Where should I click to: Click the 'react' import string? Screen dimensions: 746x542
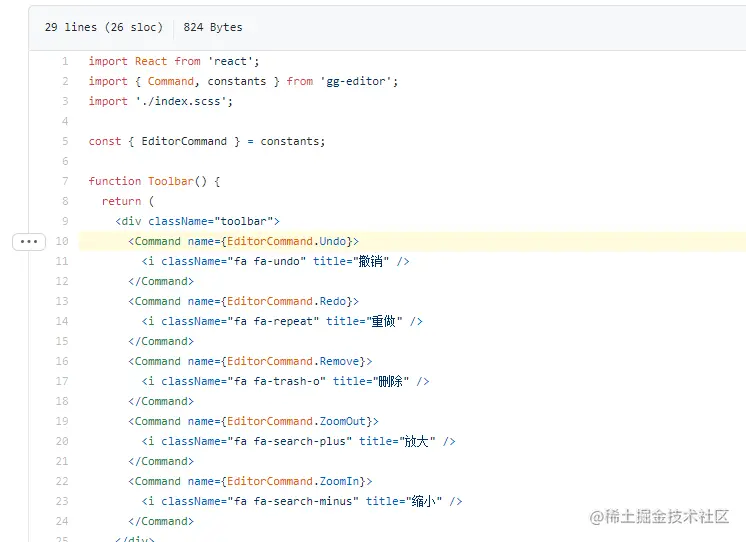230,61
